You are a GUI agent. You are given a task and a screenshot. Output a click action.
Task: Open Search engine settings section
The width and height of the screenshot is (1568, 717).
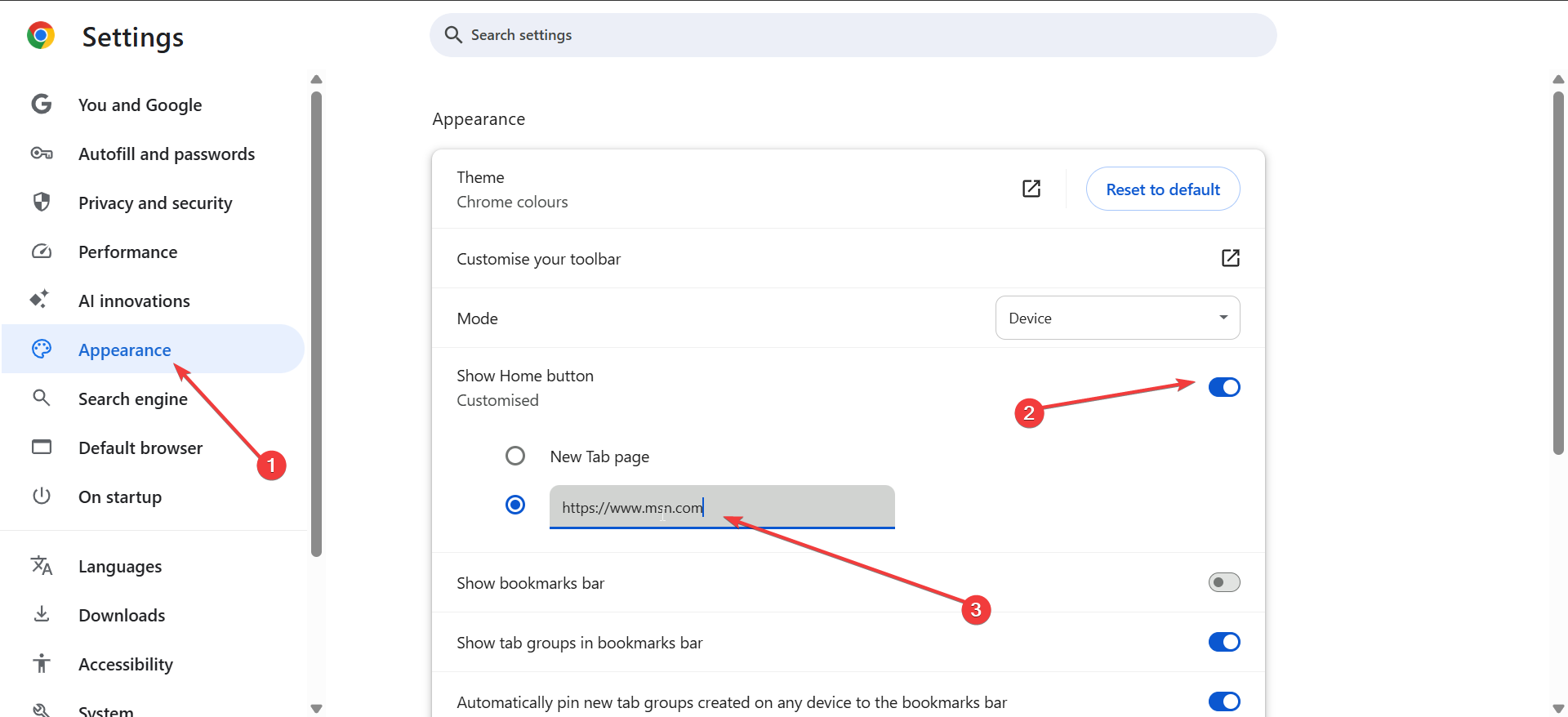pos(133,399)
